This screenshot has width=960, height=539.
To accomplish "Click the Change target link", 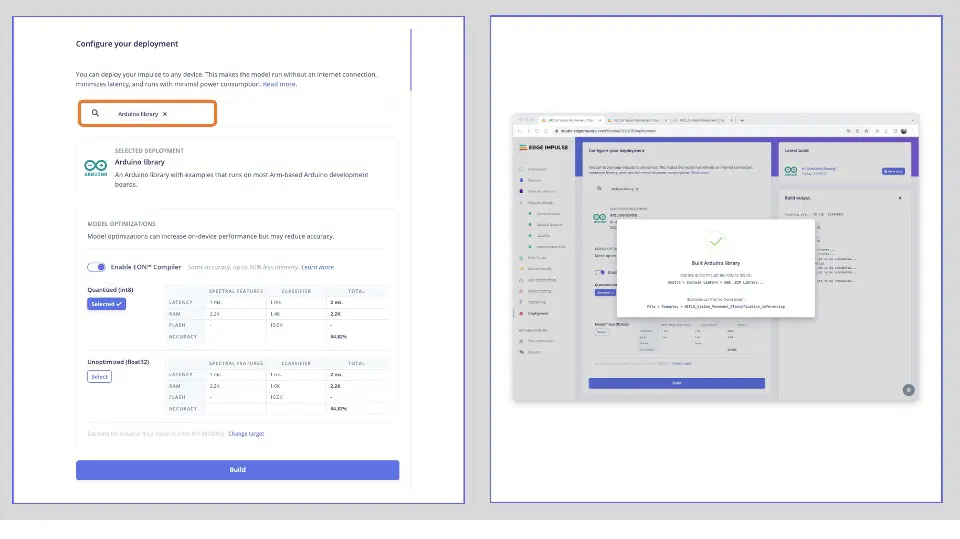I will (x=246, y=434).
